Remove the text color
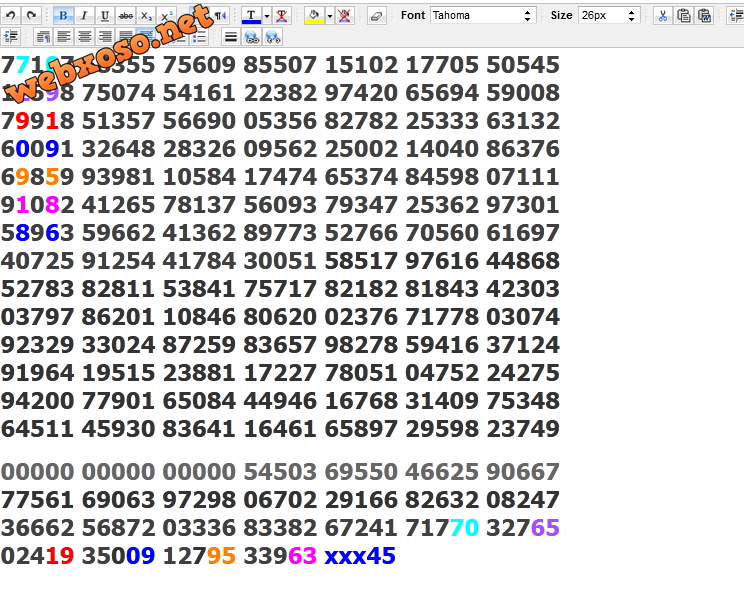 pyautogui.click(x=282, y=16)
